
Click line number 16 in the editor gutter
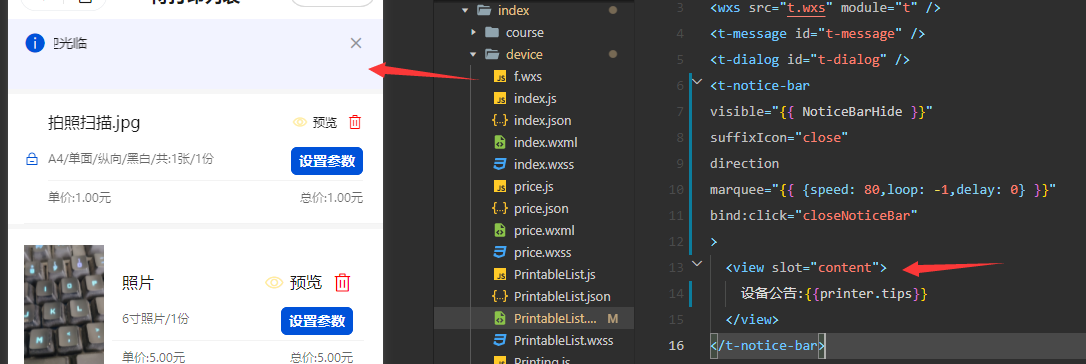coord(676,345)
